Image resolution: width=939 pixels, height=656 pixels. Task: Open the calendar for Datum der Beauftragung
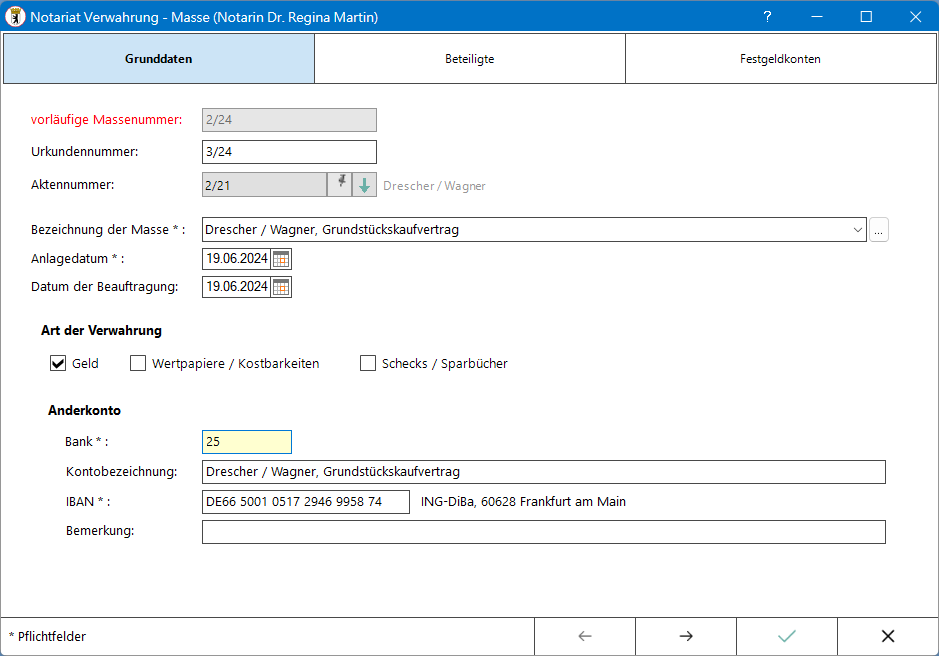point(281,287)
